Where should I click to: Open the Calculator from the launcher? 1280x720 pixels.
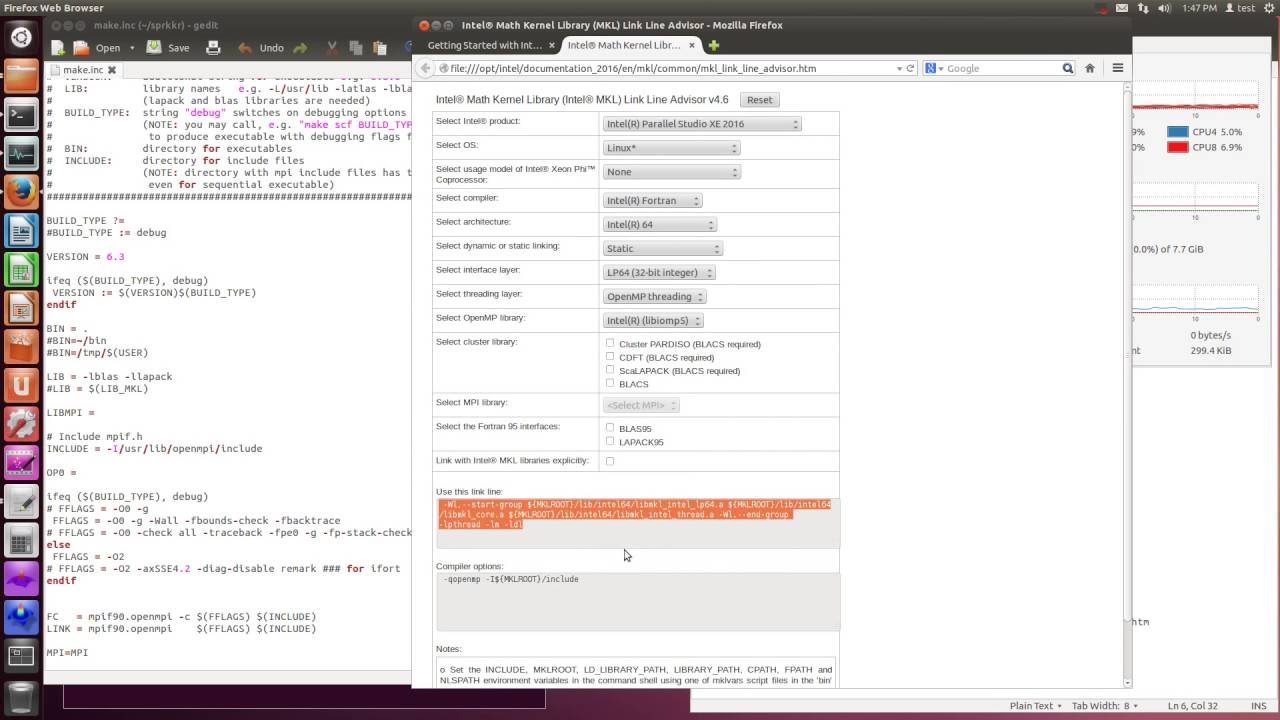pos(21,539)
